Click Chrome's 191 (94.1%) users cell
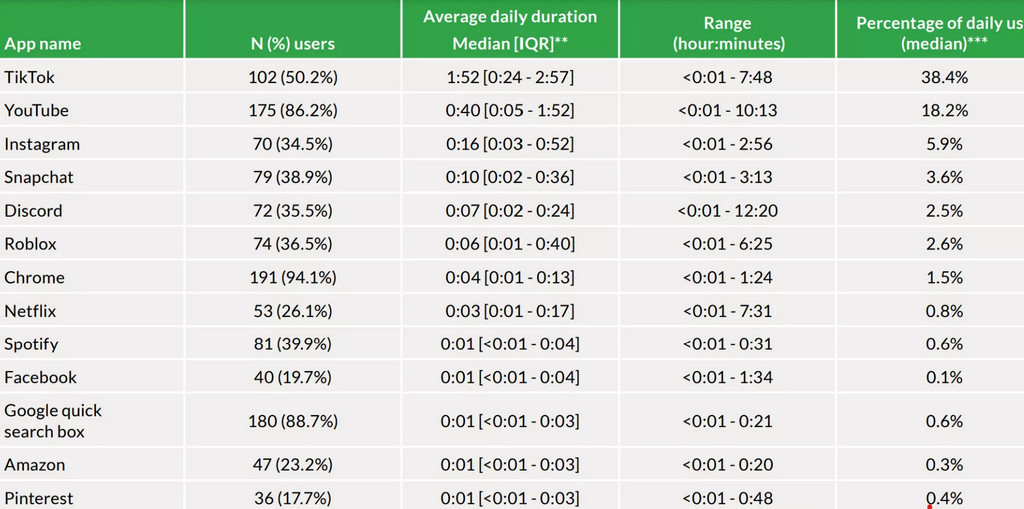This screenshot has width=1024, height=509. [x=292, y=277]
